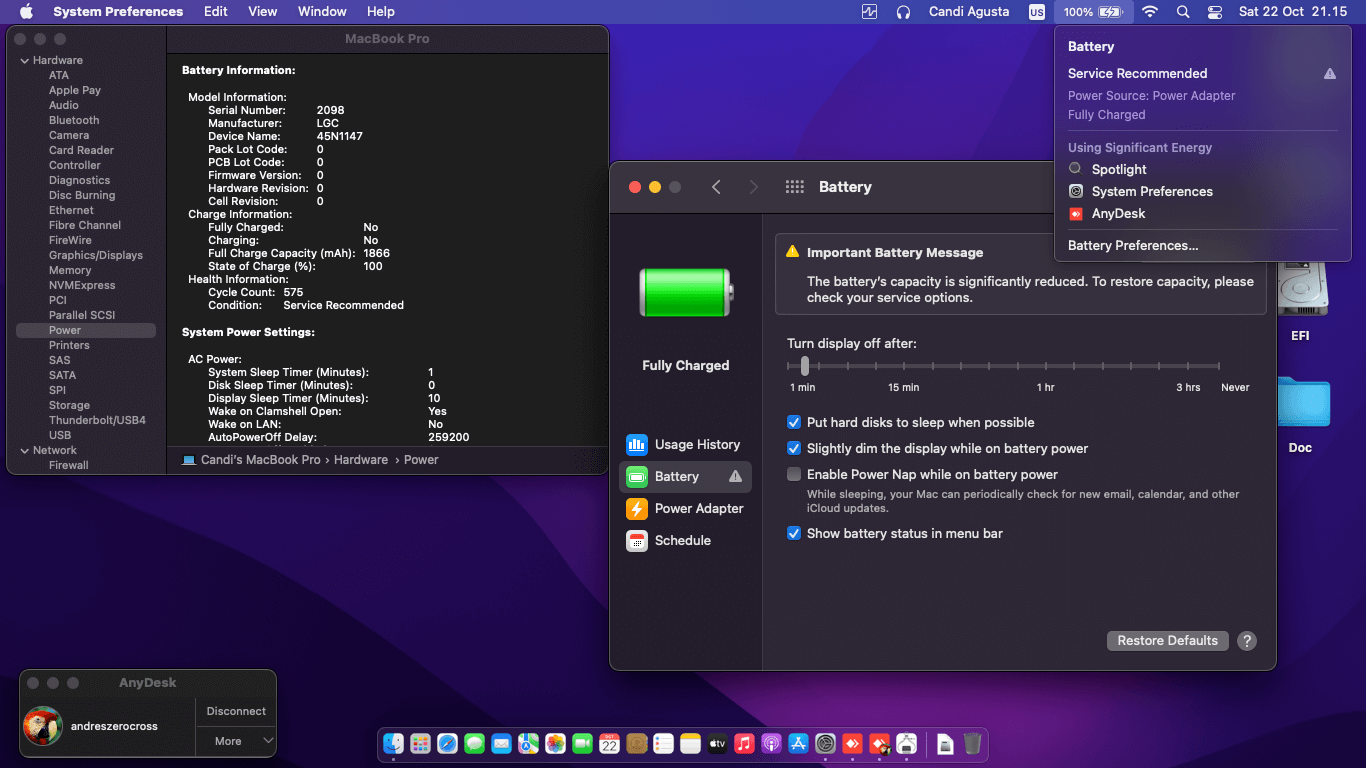This screenshot has height=768, width=1366.
Task: Collapse the Hardware tree section
Action: click(24, 61)
